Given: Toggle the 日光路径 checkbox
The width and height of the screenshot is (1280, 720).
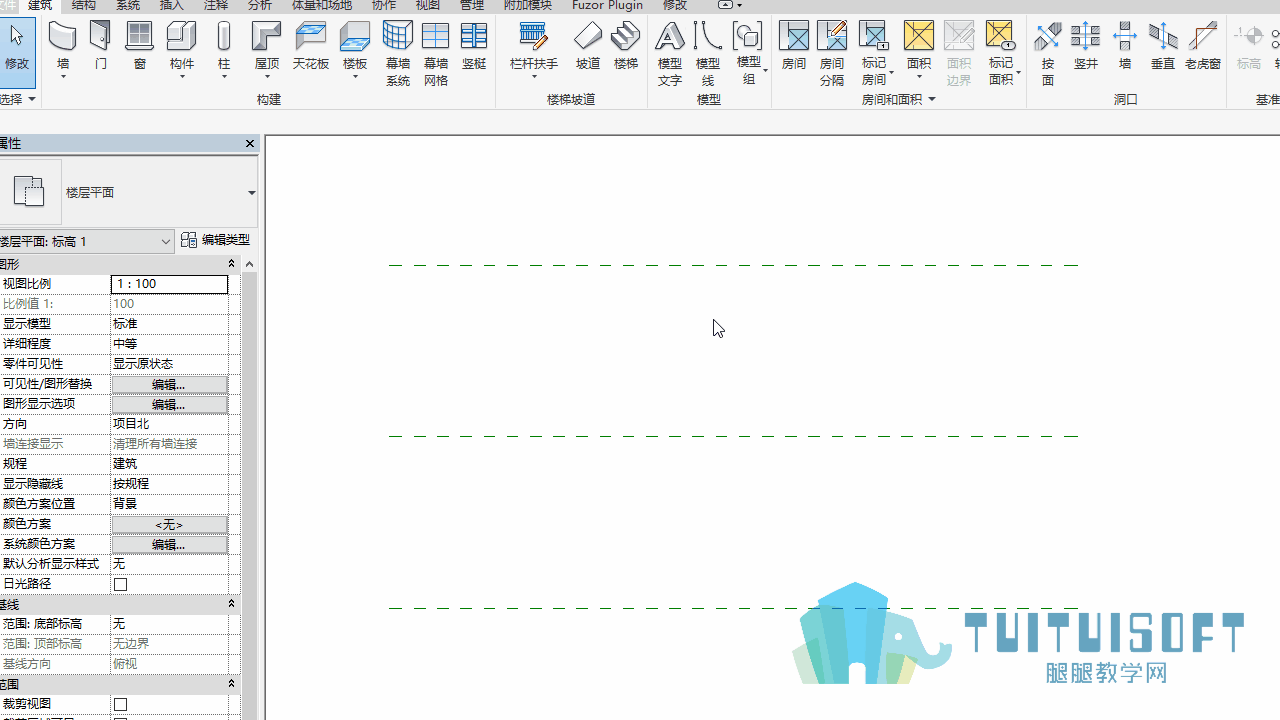Looking at the screenshot, I should click(x=120, y=584).
